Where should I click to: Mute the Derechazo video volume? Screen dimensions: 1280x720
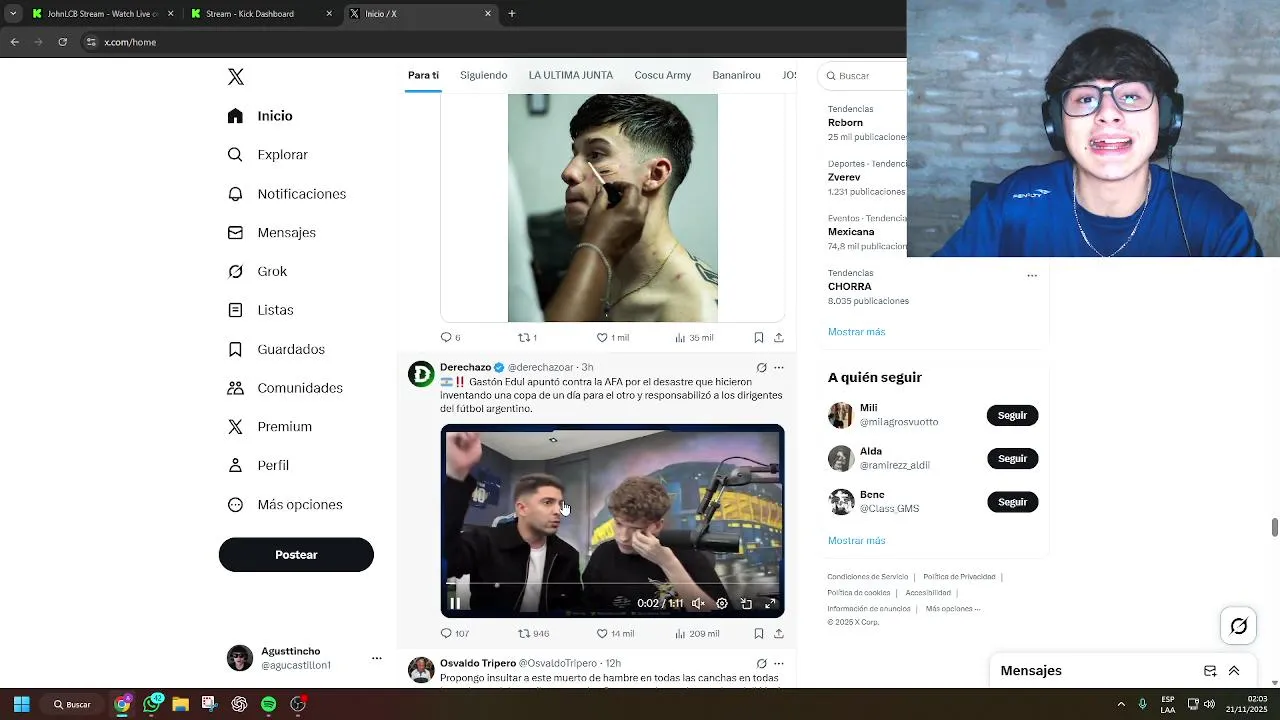point(698,603)
